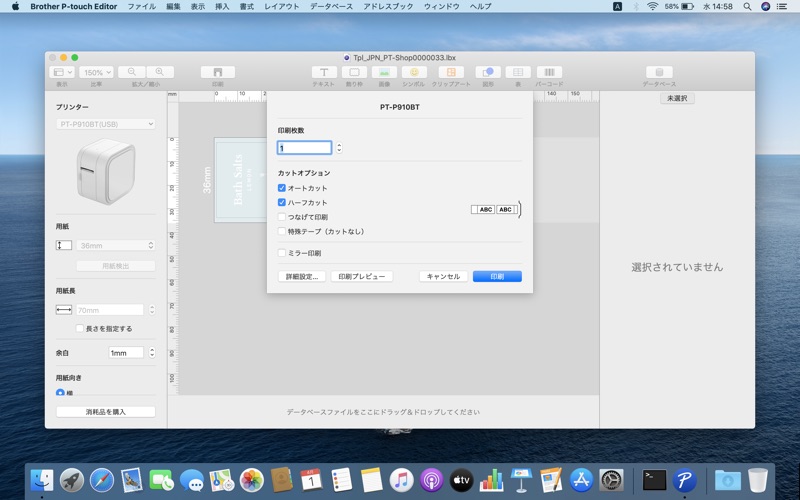
Task: Open Terminal from the Dock
Action: point(654,480)
